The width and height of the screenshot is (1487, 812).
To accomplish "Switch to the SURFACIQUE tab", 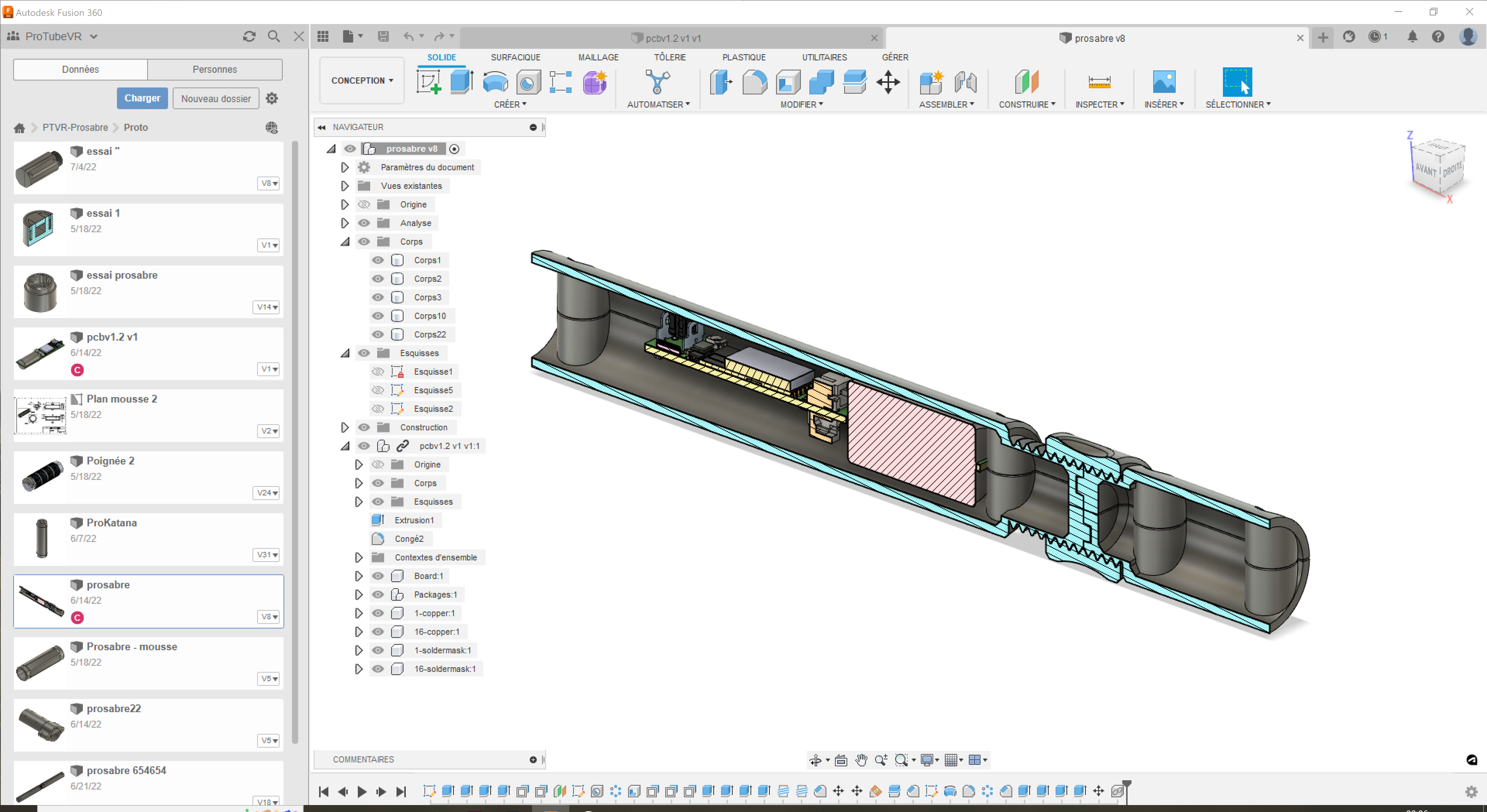I will coord(515,57).
